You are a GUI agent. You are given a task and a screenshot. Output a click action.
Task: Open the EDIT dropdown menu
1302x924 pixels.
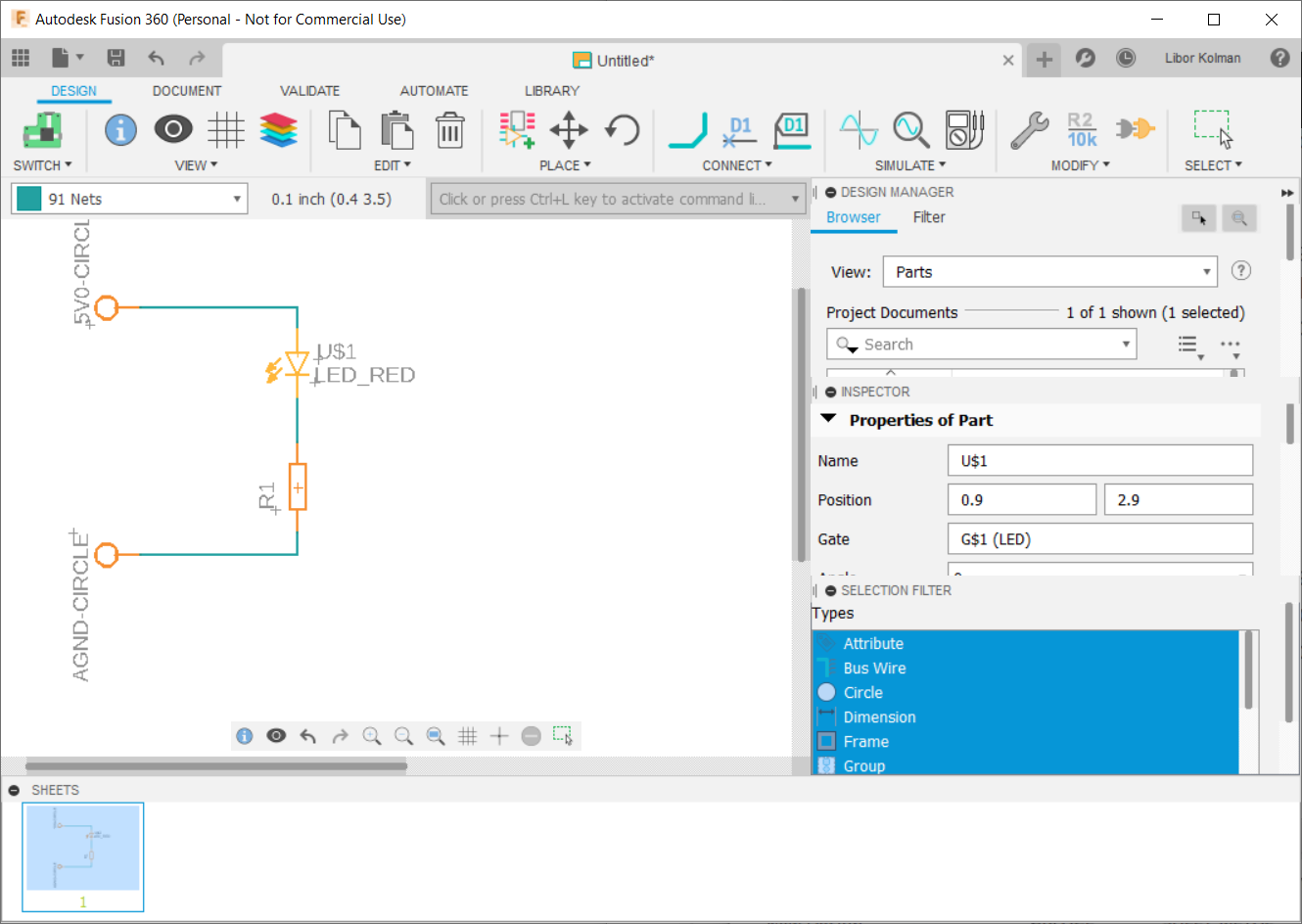[393, 165]
